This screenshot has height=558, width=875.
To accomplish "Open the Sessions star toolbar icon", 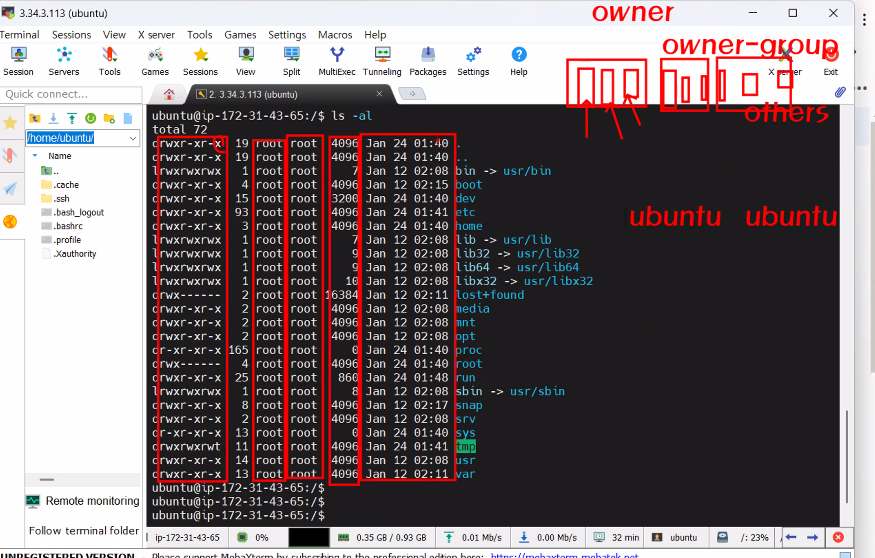I will (200, 61).
